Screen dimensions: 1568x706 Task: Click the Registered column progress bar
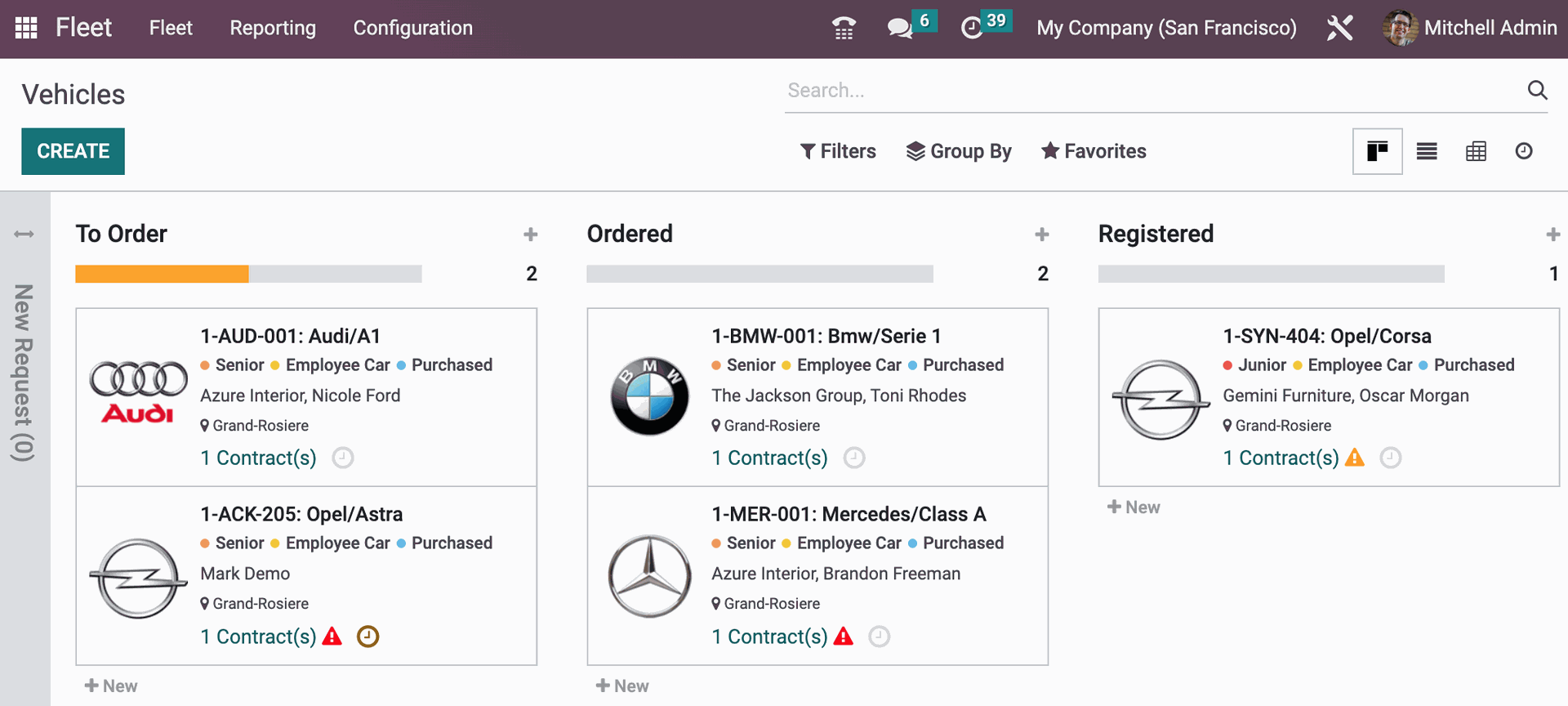tap(1271, 274)
